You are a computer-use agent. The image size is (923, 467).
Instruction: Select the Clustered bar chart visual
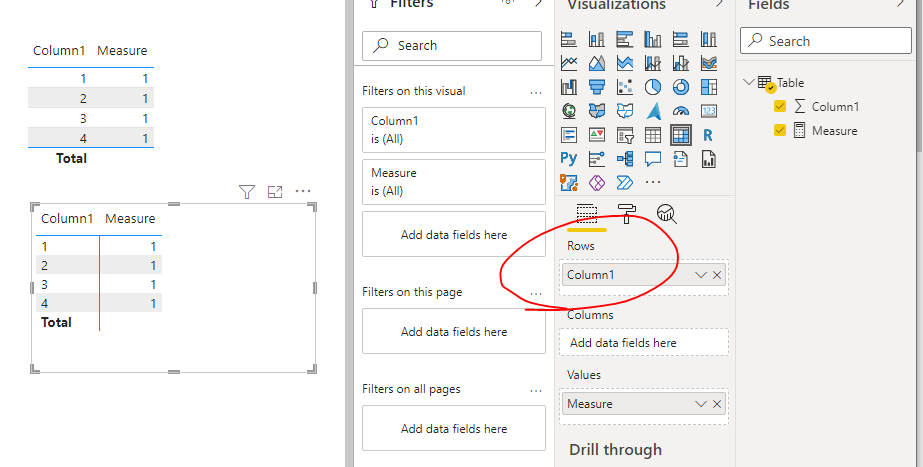pos(625,39)
